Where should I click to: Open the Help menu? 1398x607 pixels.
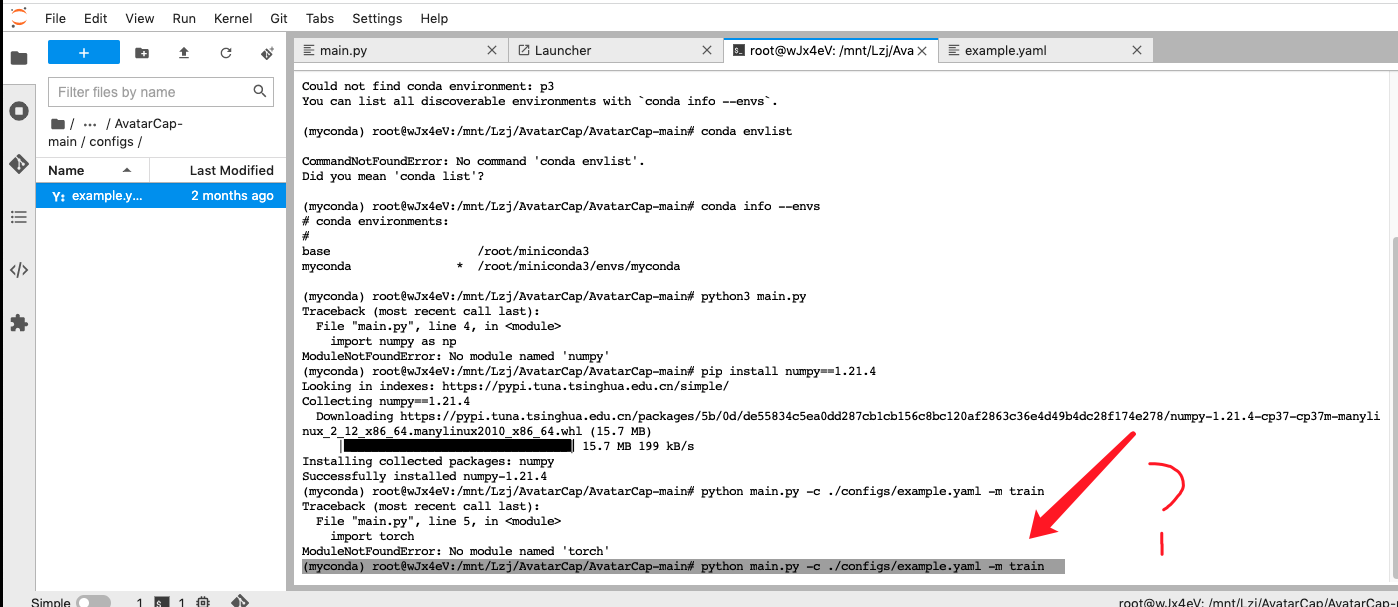pos(434,18)
